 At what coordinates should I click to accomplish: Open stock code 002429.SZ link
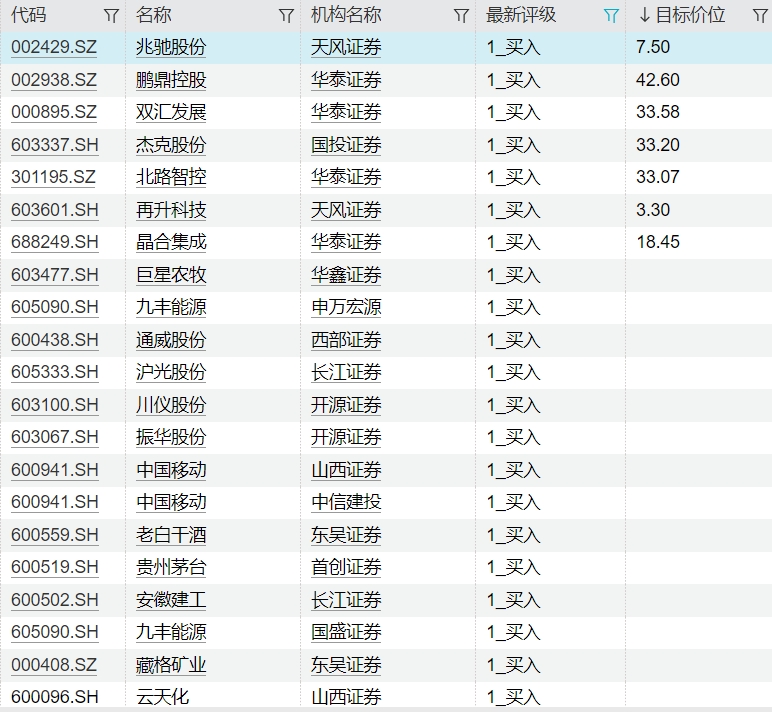(x=54, y=47)
